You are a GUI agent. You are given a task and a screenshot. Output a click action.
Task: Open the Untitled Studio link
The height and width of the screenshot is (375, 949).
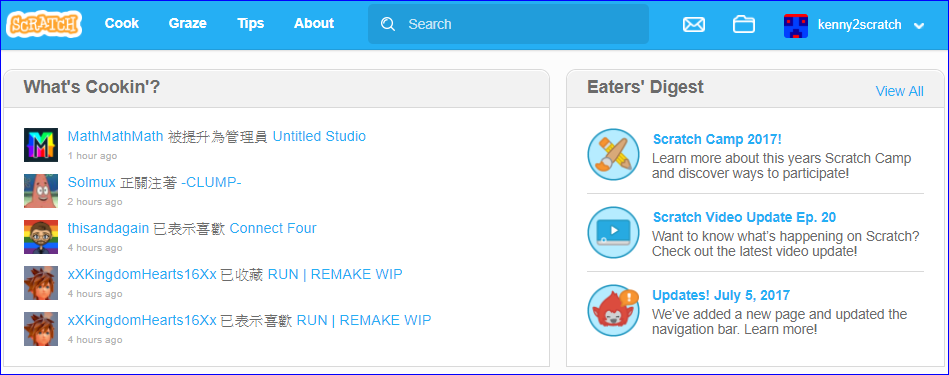[320, 136]
